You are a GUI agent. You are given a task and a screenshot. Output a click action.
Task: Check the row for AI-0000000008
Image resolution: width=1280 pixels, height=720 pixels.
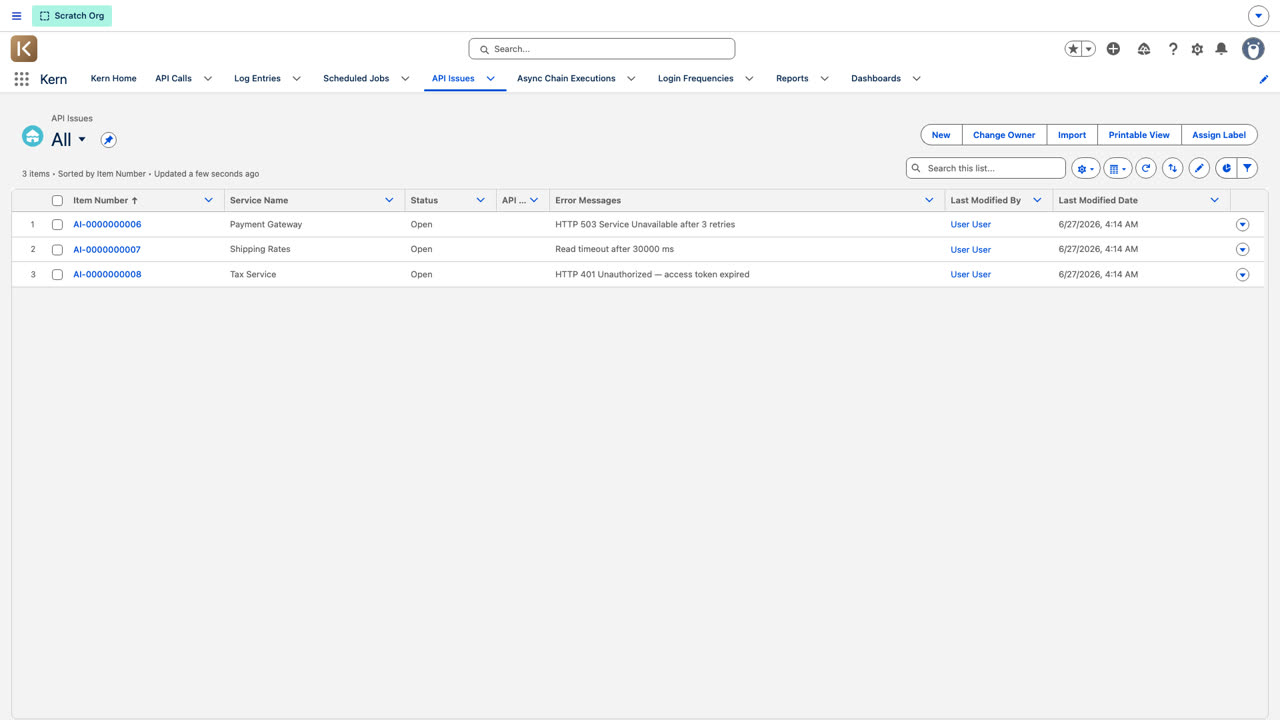tap(57, 274)
